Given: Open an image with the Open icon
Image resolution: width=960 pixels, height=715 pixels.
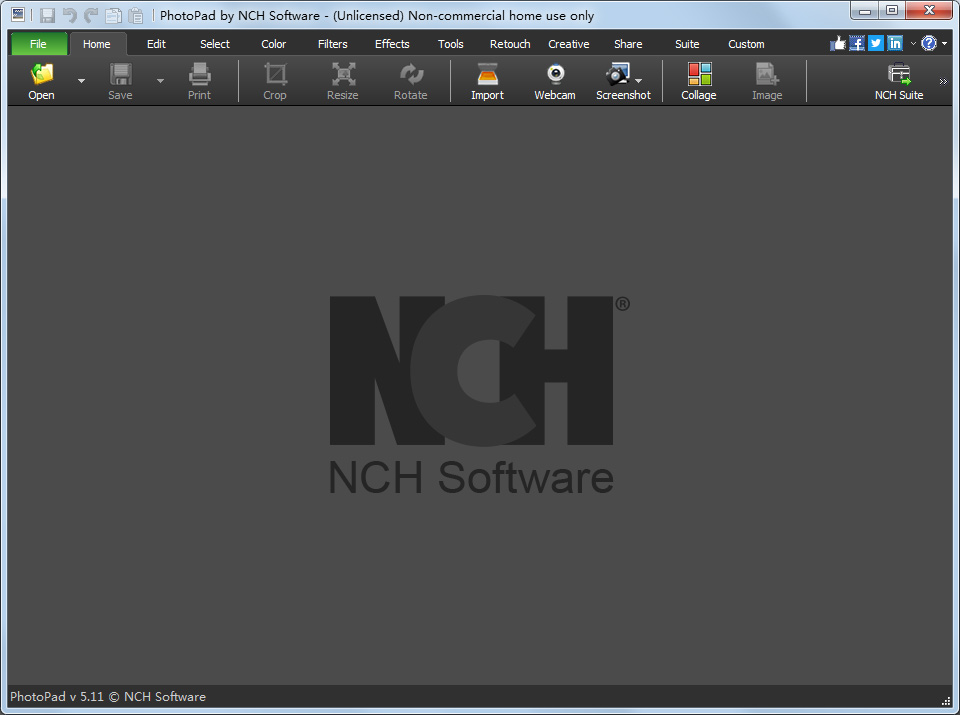Looking at the screenshot, I should pos(41,81).
